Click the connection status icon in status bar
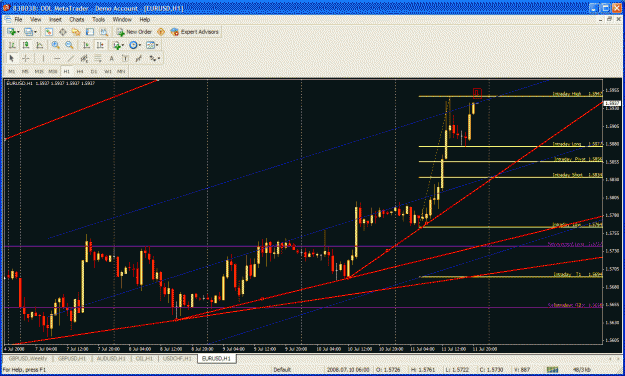Screen dimensions: 625x376 coord(552,370)
